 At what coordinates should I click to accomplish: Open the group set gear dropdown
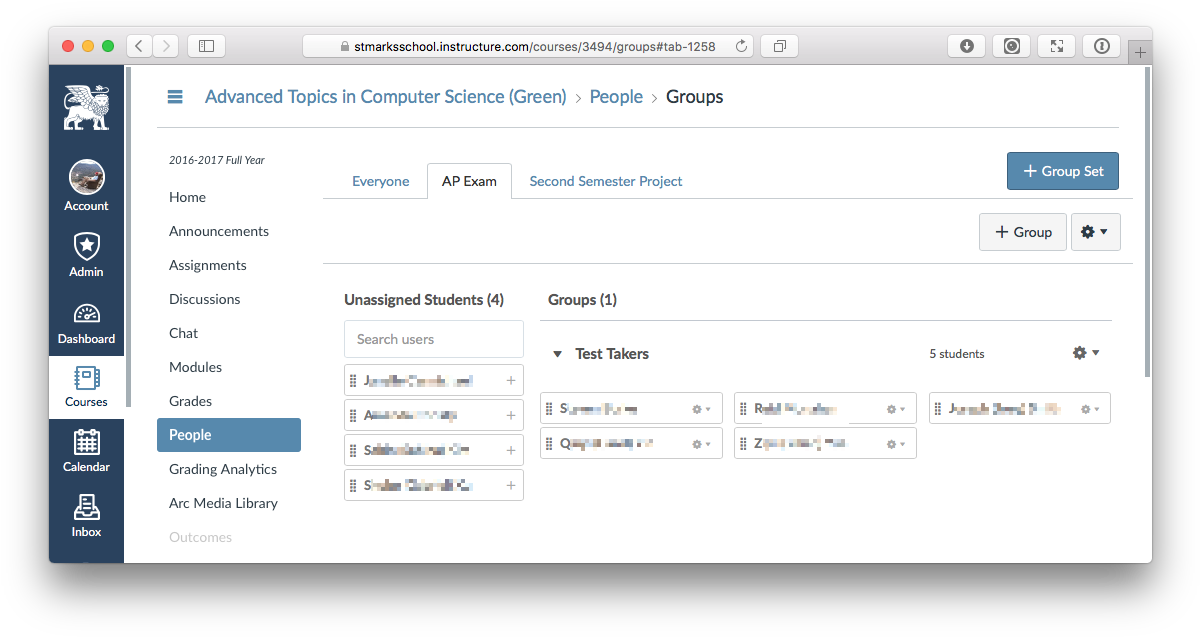pyautogui.click(x=1095, y=232)
